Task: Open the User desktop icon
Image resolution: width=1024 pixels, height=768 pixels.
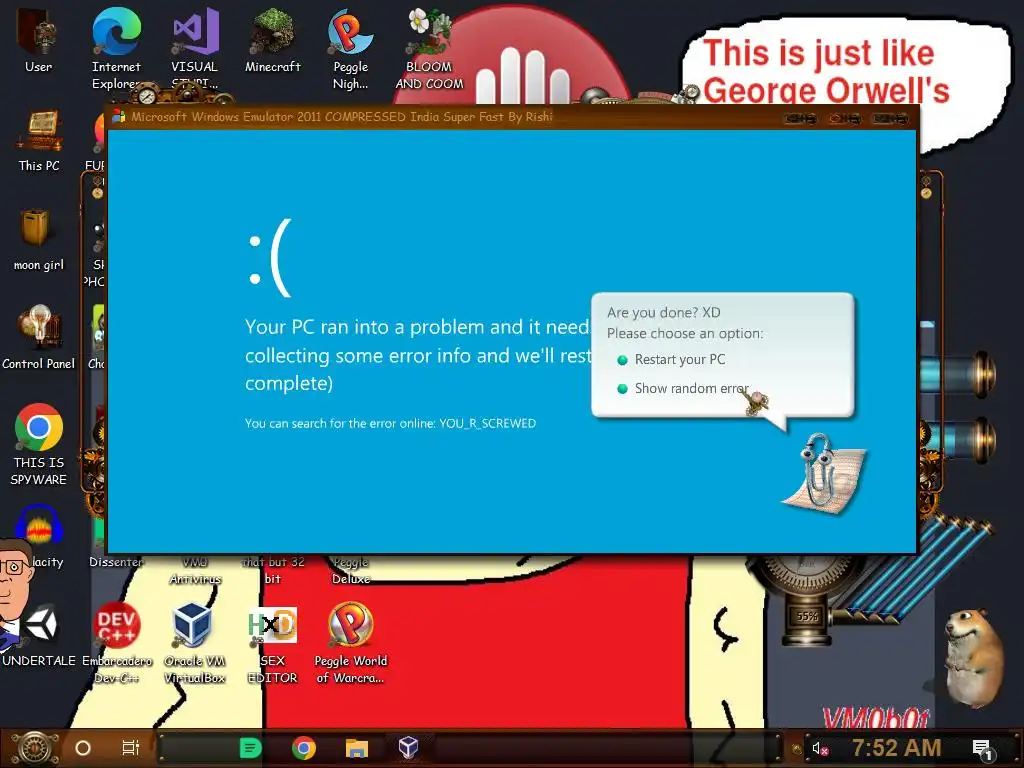Action: coord(38,39)
